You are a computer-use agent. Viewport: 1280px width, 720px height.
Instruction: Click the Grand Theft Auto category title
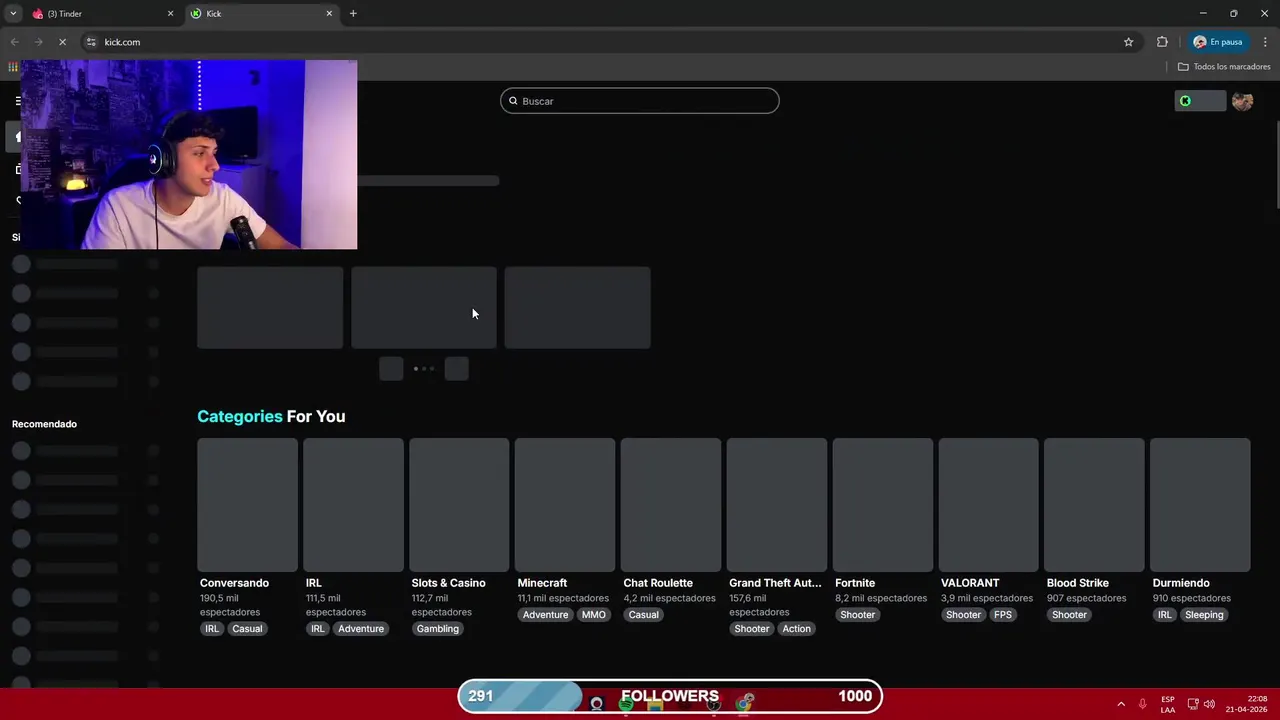click(x=775, y=583)
